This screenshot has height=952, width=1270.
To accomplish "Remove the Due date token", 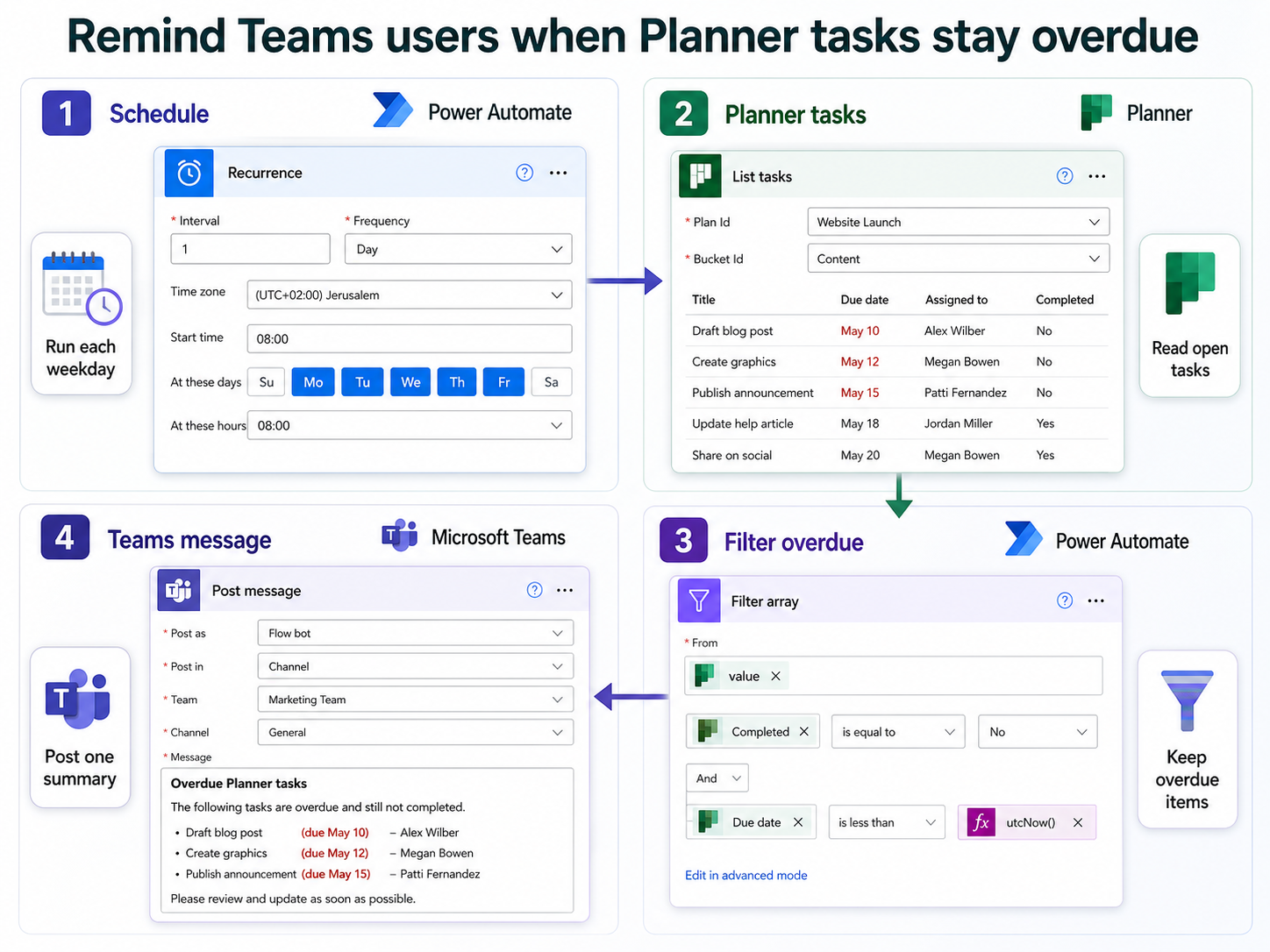I will tap(798, 822).
